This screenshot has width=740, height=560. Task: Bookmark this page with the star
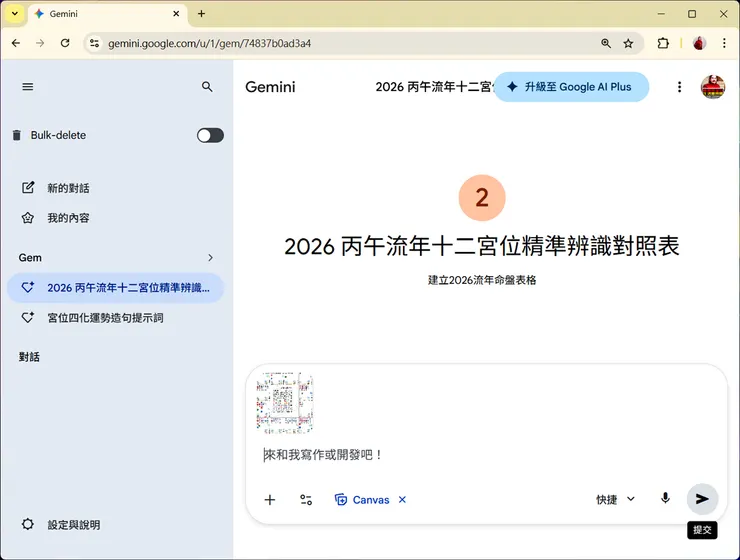tap(628, 43)
